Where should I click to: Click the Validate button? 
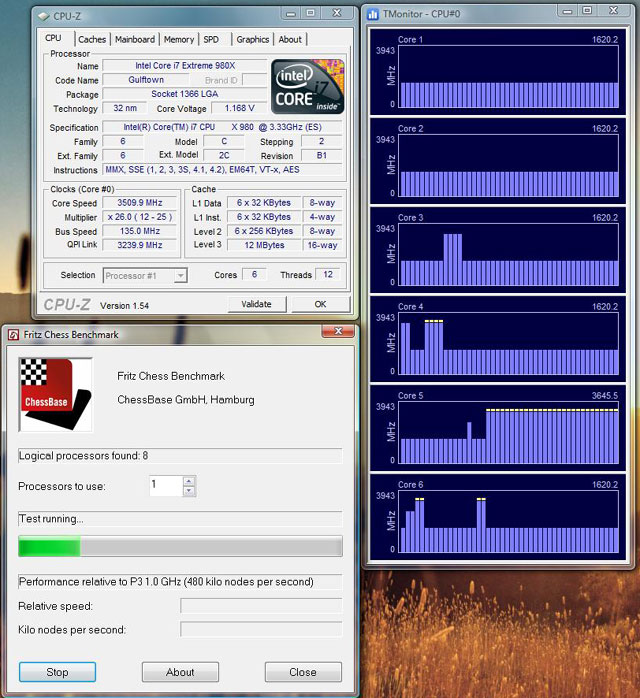256,304
